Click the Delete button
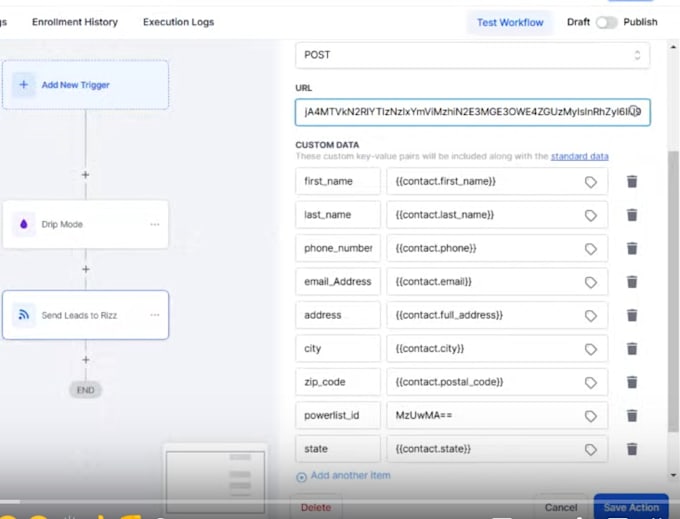 coord(316,507)
